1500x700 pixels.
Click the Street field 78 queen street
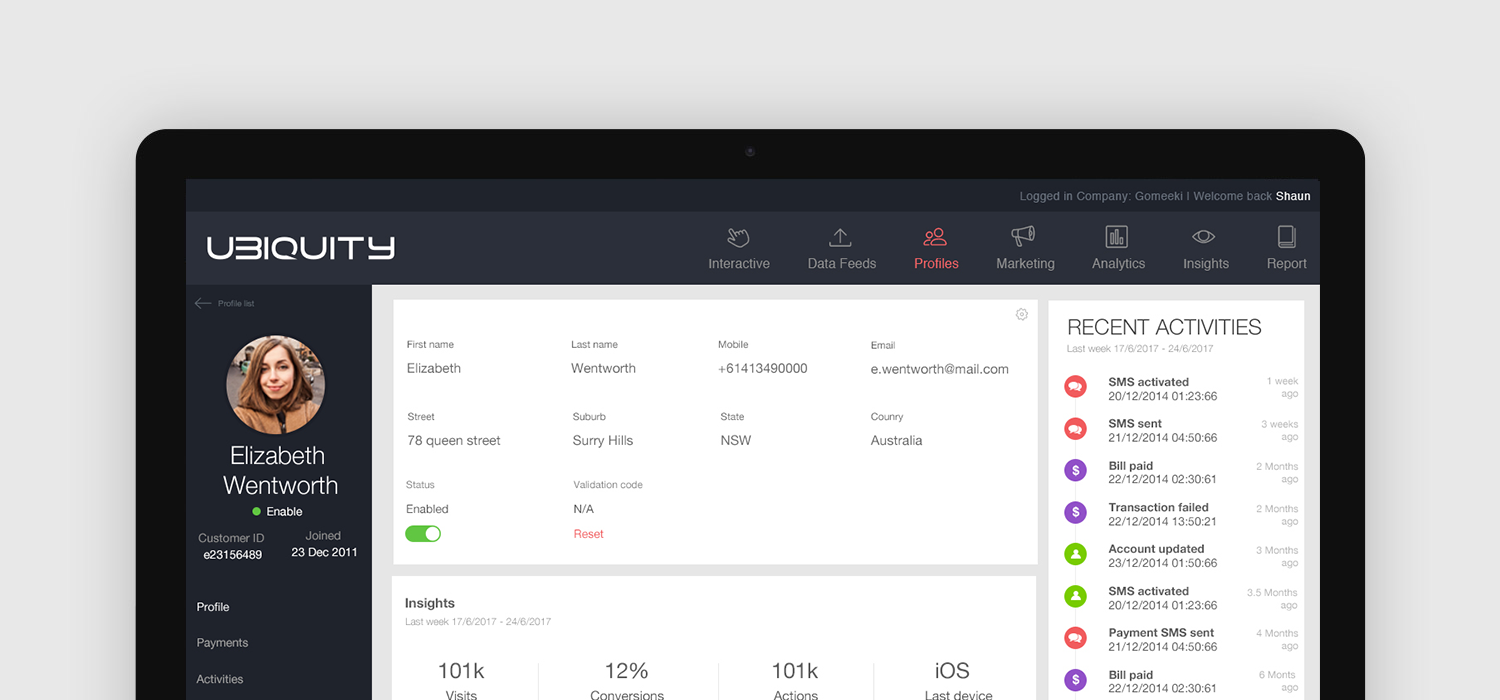pos(454,441)
